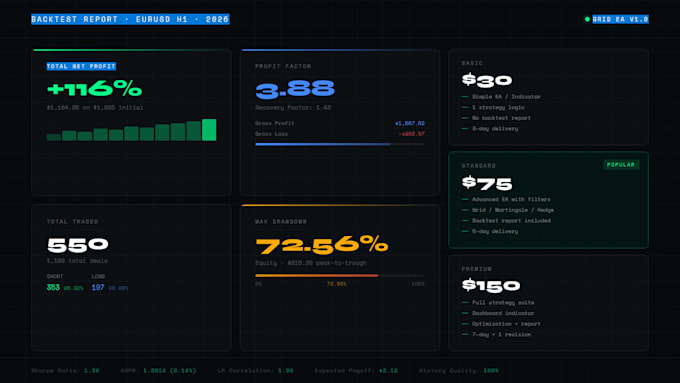Click 'No backtest report' in Basic plan
Viewport: 680px width, 383px height.
[501, 118]
